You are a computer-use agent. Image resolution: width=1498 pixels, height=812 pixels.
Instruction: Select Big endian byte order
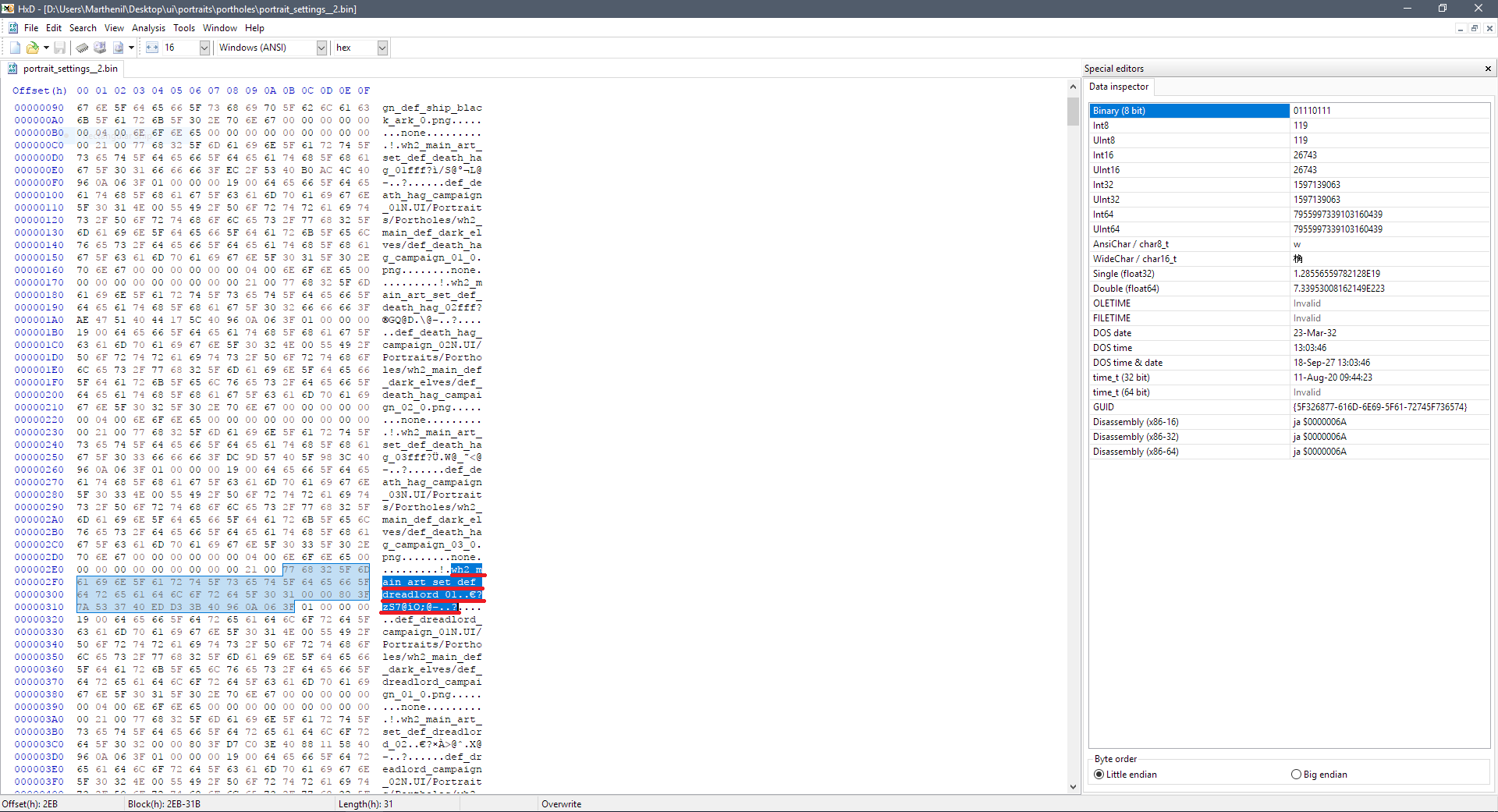[x=1319, y=775]
